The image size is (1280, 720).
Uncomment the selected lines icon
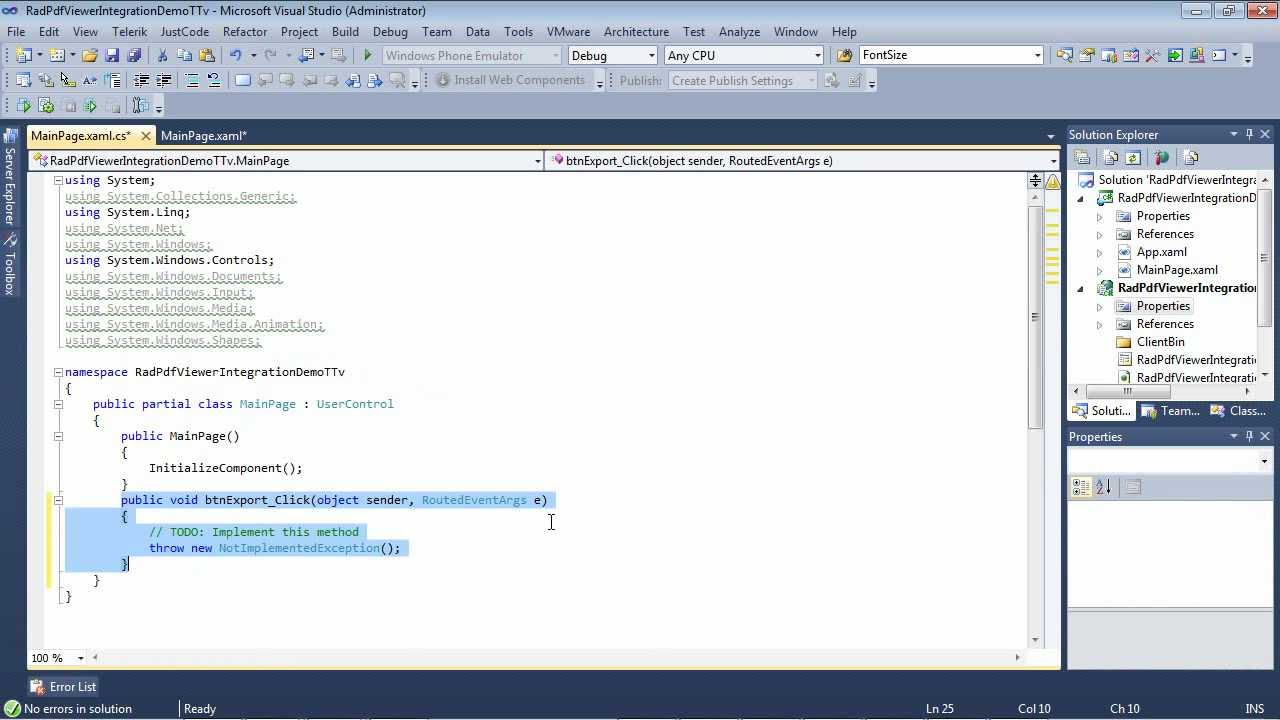click(x=214, y=80)
